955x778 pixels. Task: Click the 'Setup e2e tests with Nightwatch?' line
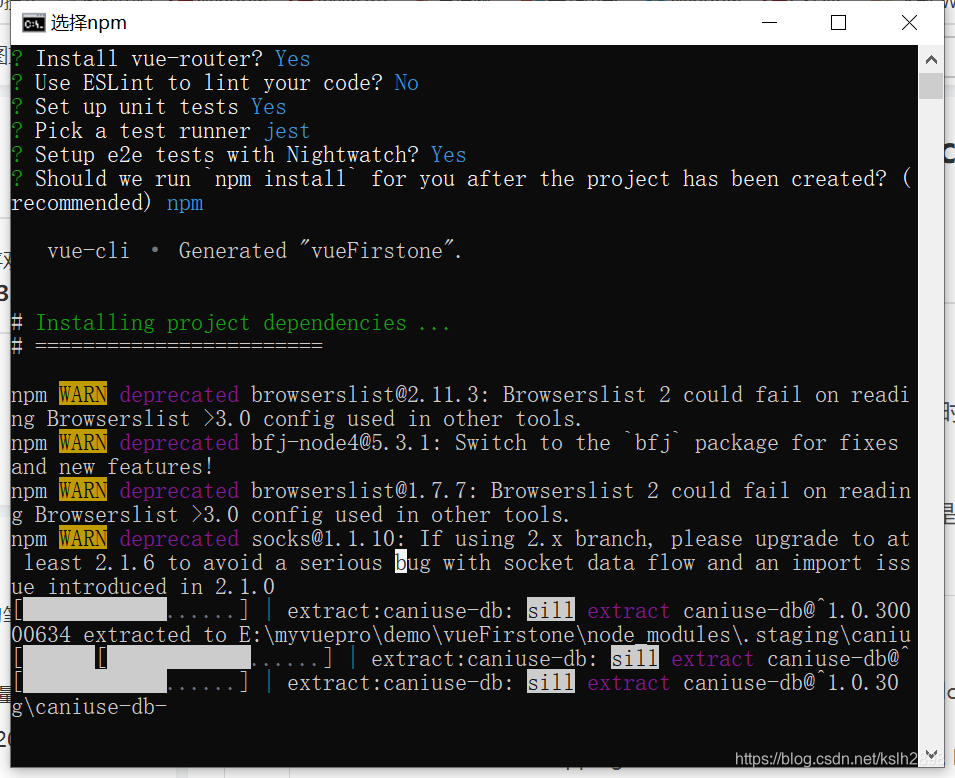click(239, 155)
